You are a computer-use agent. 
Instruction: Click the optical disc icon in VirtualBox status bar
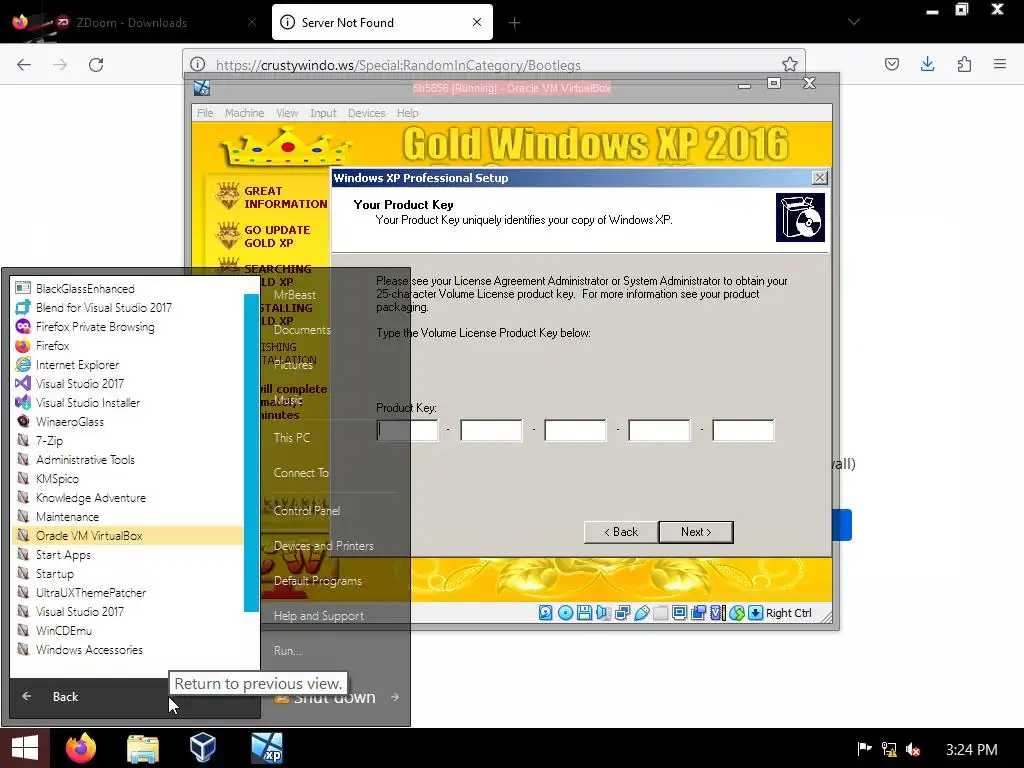coord(566,613)
